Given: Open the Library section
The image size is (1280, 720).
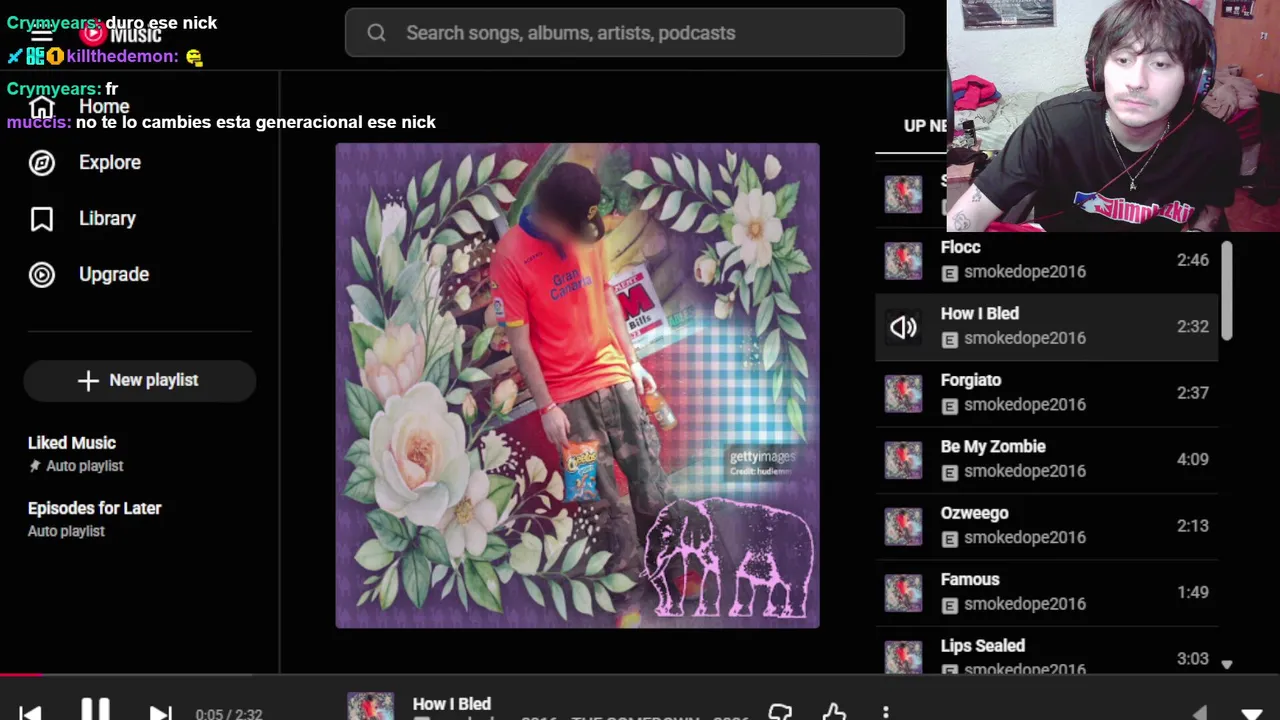Looking at the screenshot, I should tap(107, 218).
